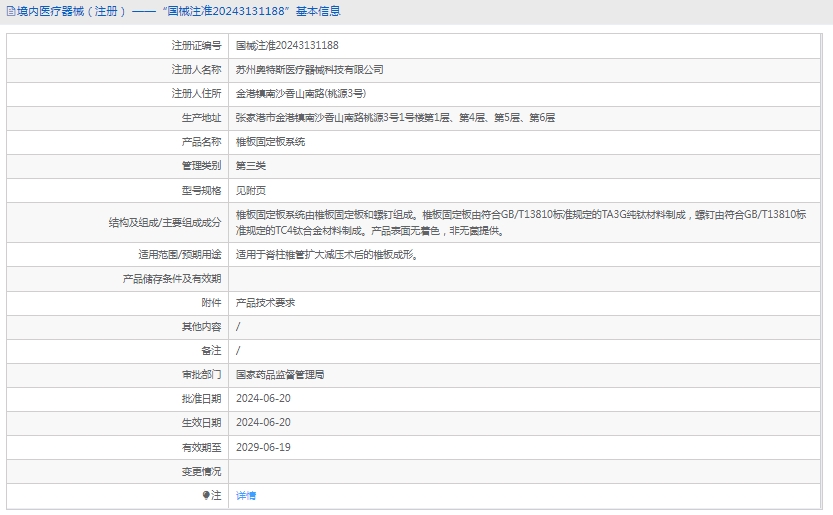Open the 详情 details link

pyautogui.click(x=246, y=496)
